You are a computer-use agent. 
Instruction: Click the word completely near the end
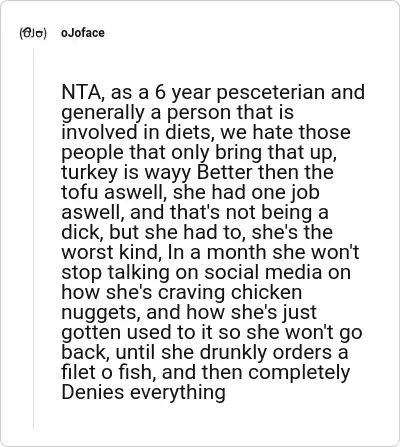coord(299,372)
